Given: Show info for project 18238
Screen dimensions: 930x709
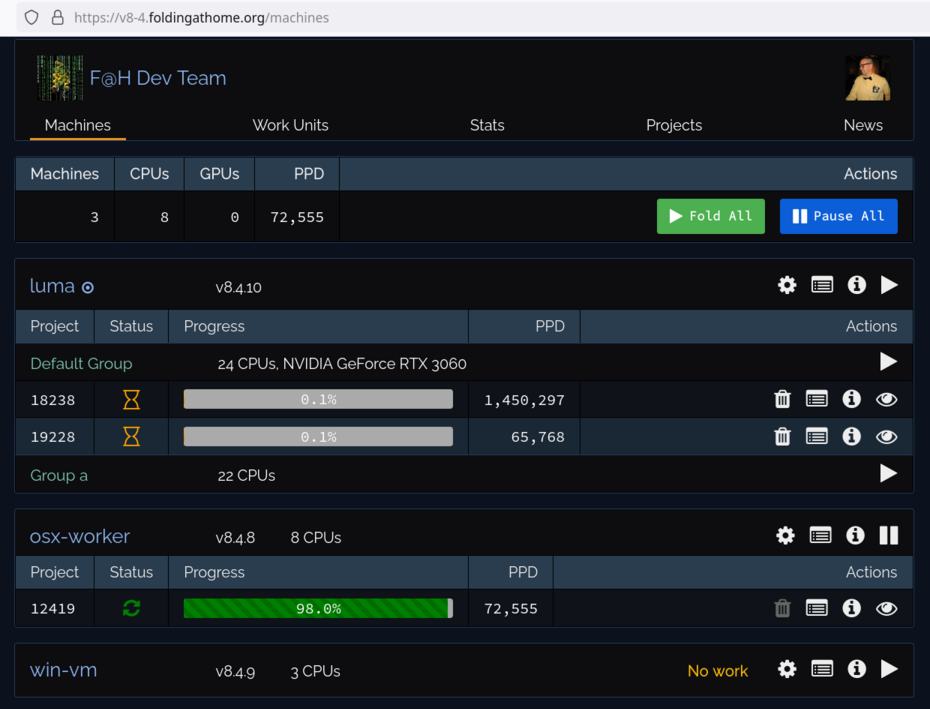Looking at the screenshot, I should tap(851, 399).
